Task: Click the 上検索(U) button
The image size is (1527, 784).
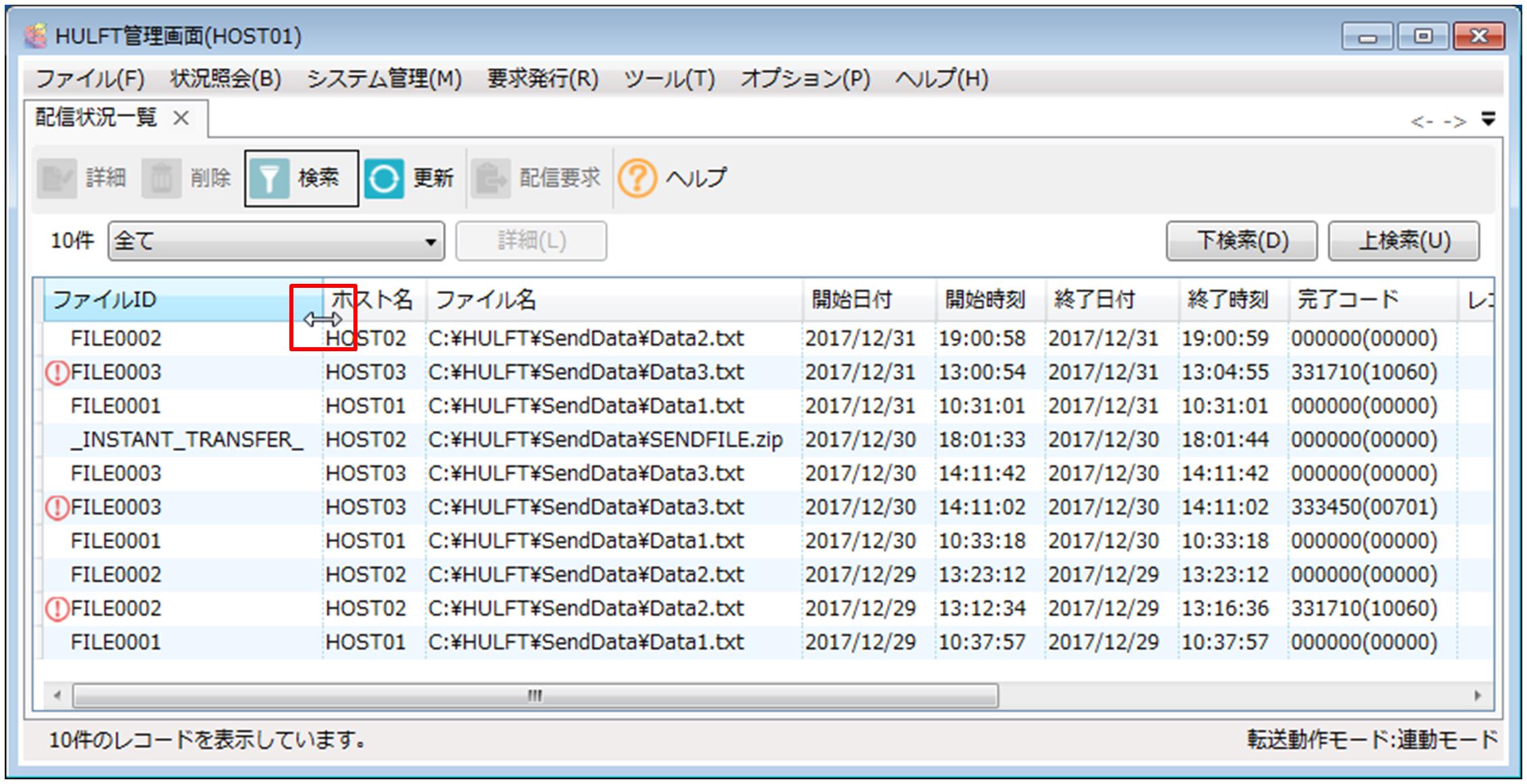Action: coord(1404,241)
